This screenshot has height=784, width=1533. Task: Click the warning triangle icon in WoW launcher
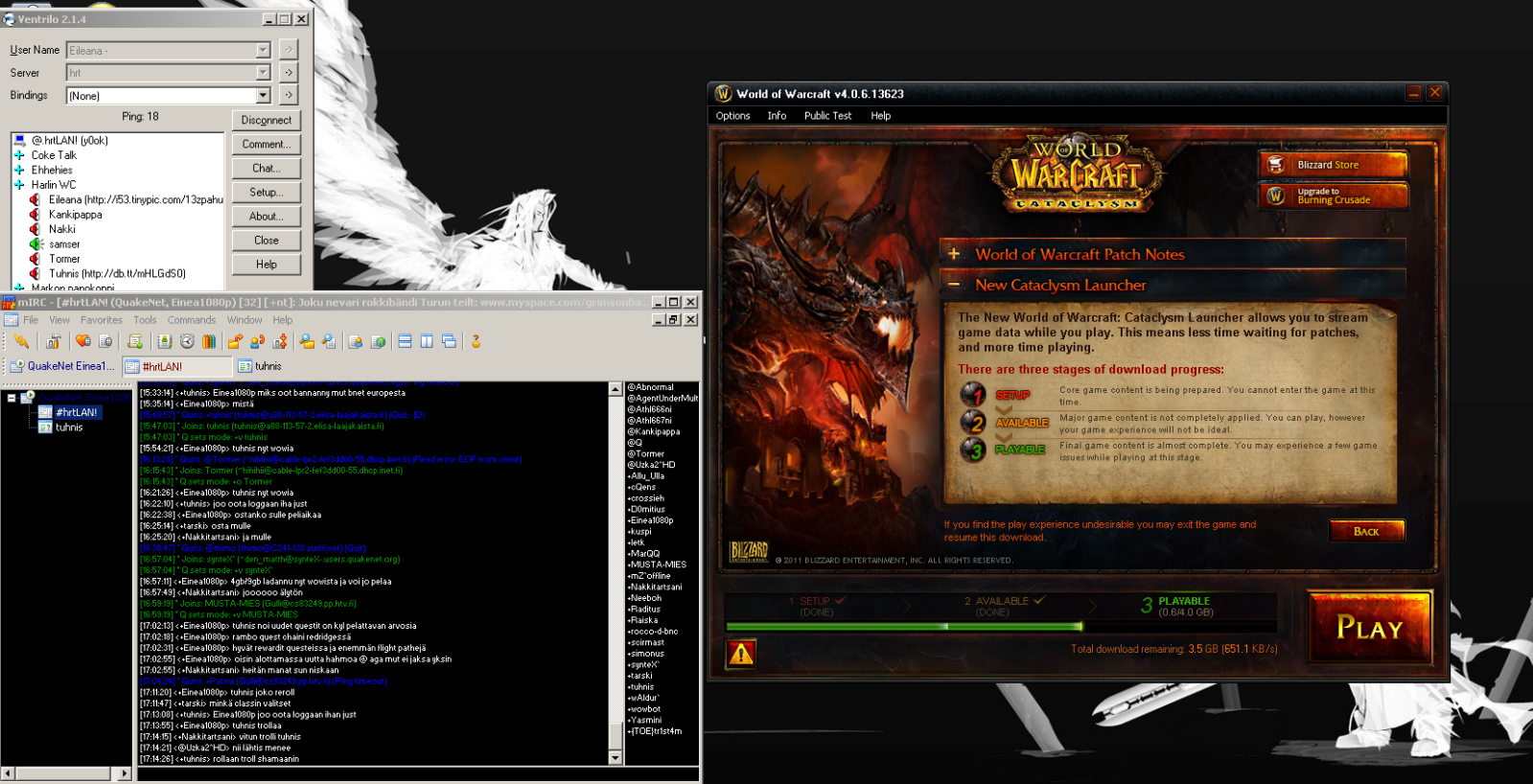pos(741,653)
